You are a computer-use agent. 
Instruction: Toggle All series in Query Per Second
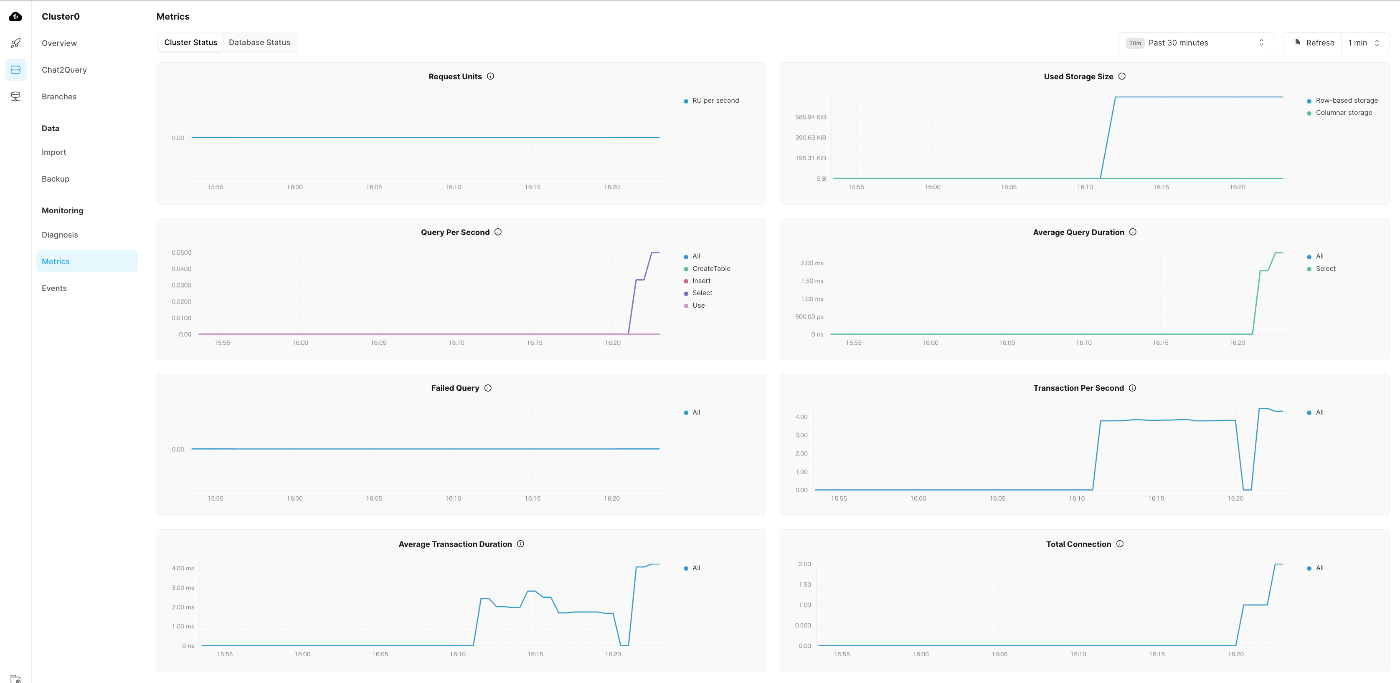tap(692, 256)
